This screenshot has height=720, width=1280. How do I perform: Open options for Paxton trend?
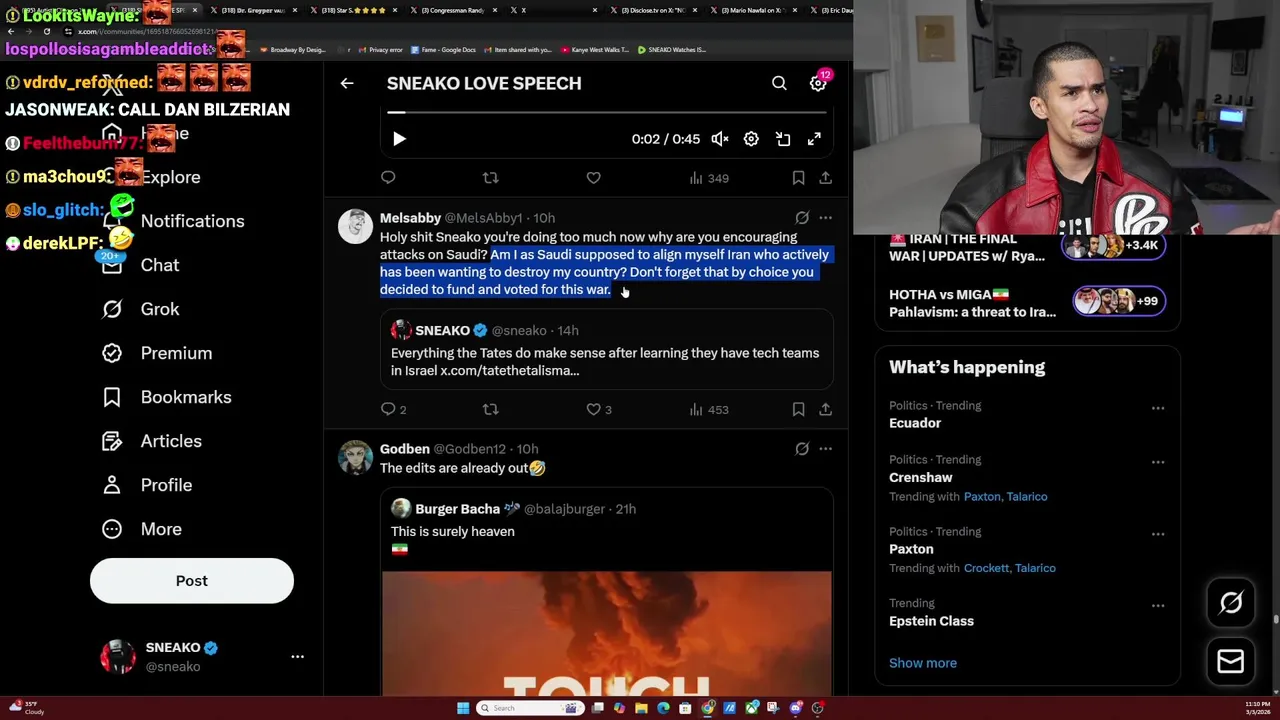(x=1158, y=534)
